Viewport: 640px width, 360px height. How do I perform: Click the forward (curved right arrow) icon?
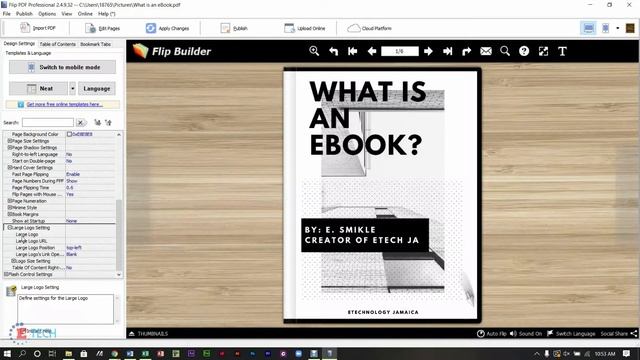tap(467, 51)
